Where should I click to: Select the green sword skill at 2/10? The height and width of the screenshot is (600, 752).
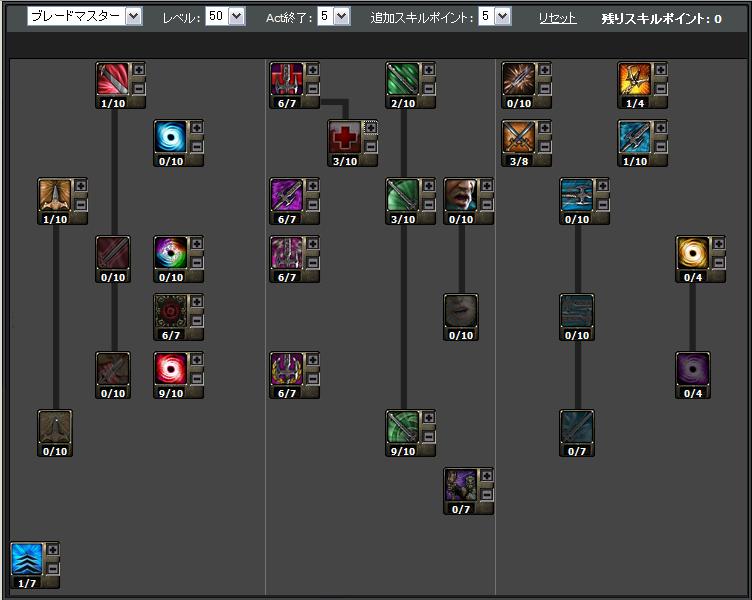[403, 79]
